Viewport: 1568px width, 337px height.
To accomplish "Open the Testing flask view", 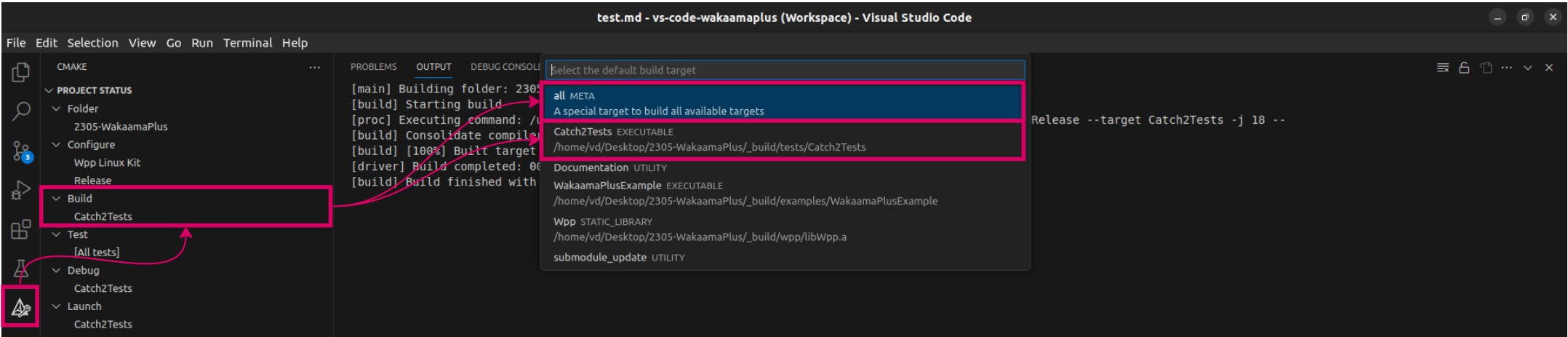I will click(x=21, y=270).
